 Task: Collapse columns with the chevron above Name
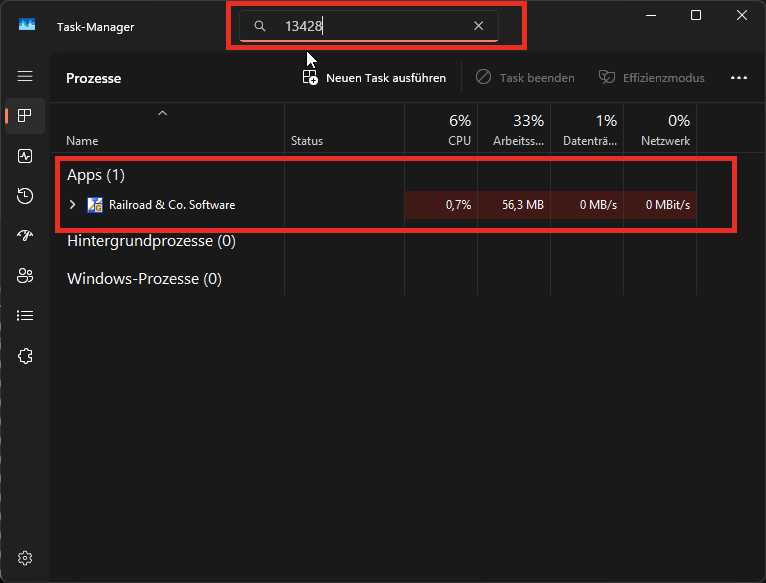click(162, 114)
